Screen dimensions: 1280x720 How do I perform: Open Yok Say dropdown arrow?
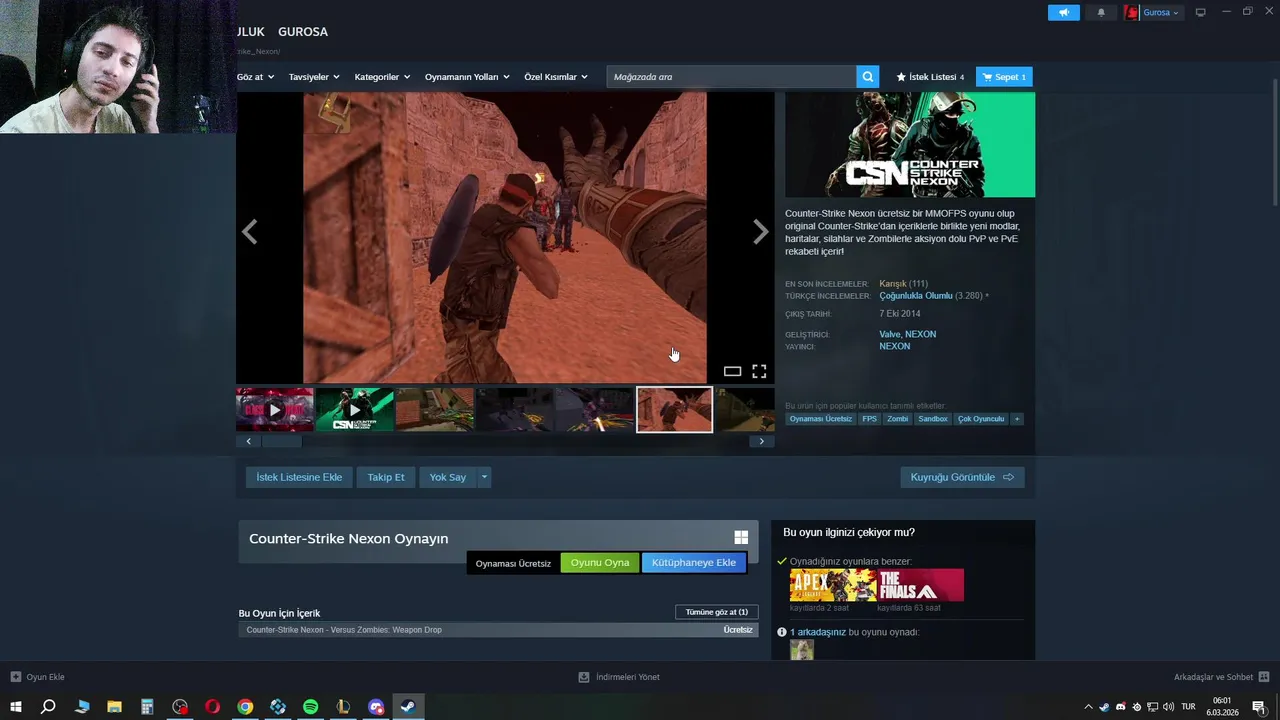484,477
